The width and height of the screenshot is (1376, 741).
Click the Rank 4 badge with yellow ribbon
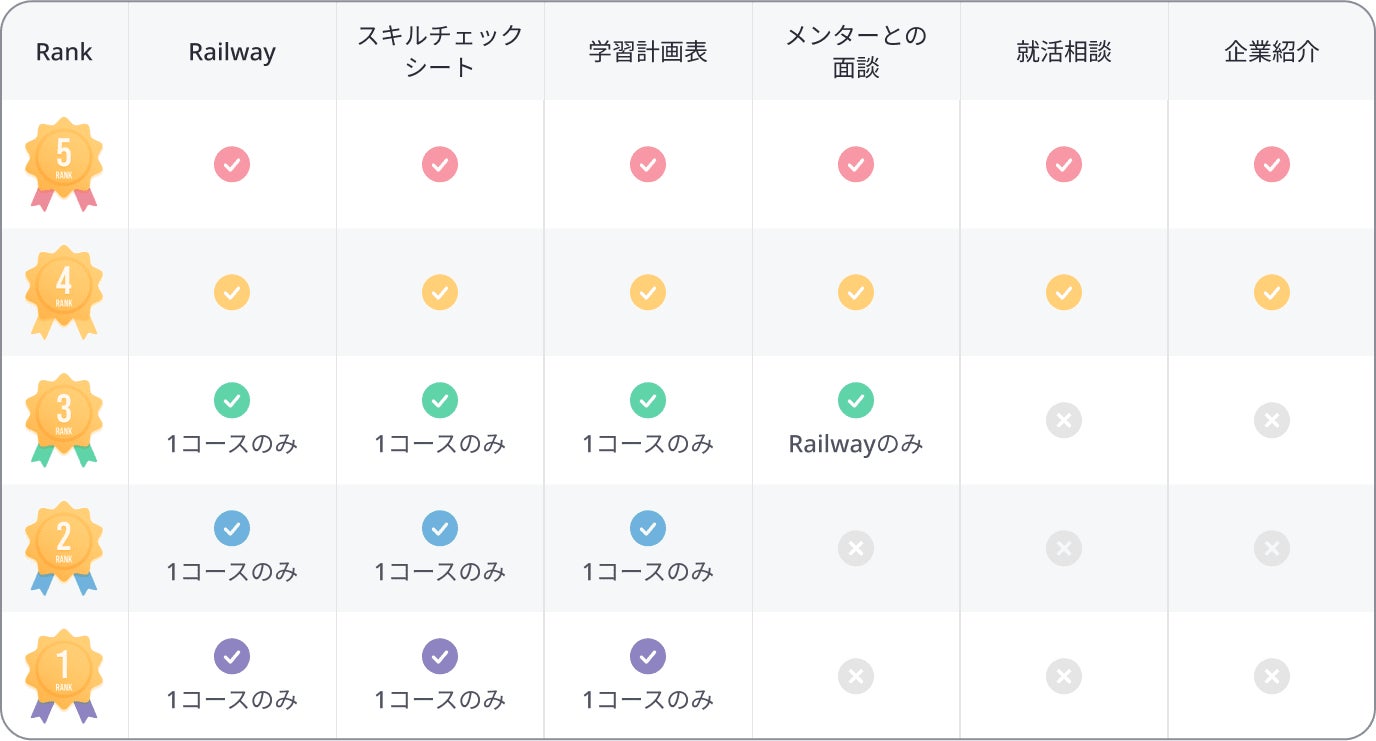click(x=64, y=292)
